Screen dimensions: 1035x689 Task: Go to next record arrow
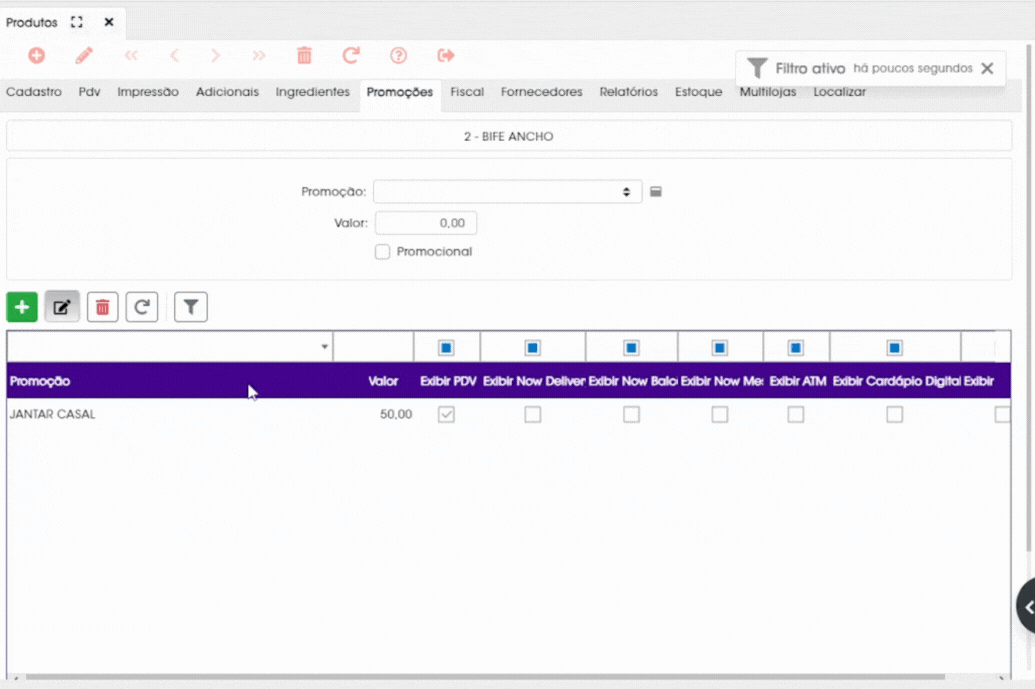coord(215,55)
